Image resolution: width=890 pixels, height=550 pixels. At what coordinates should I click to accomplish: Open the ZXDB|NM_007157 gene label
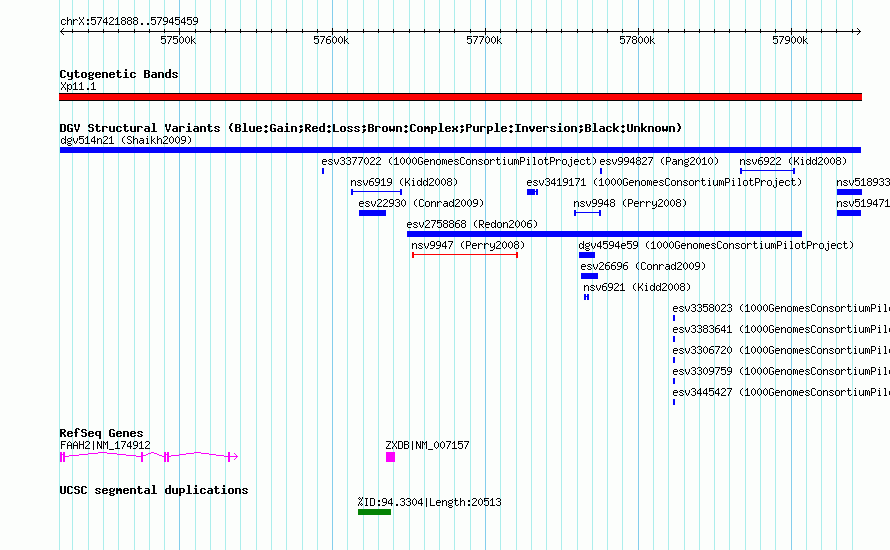click(x=427, y=446)
